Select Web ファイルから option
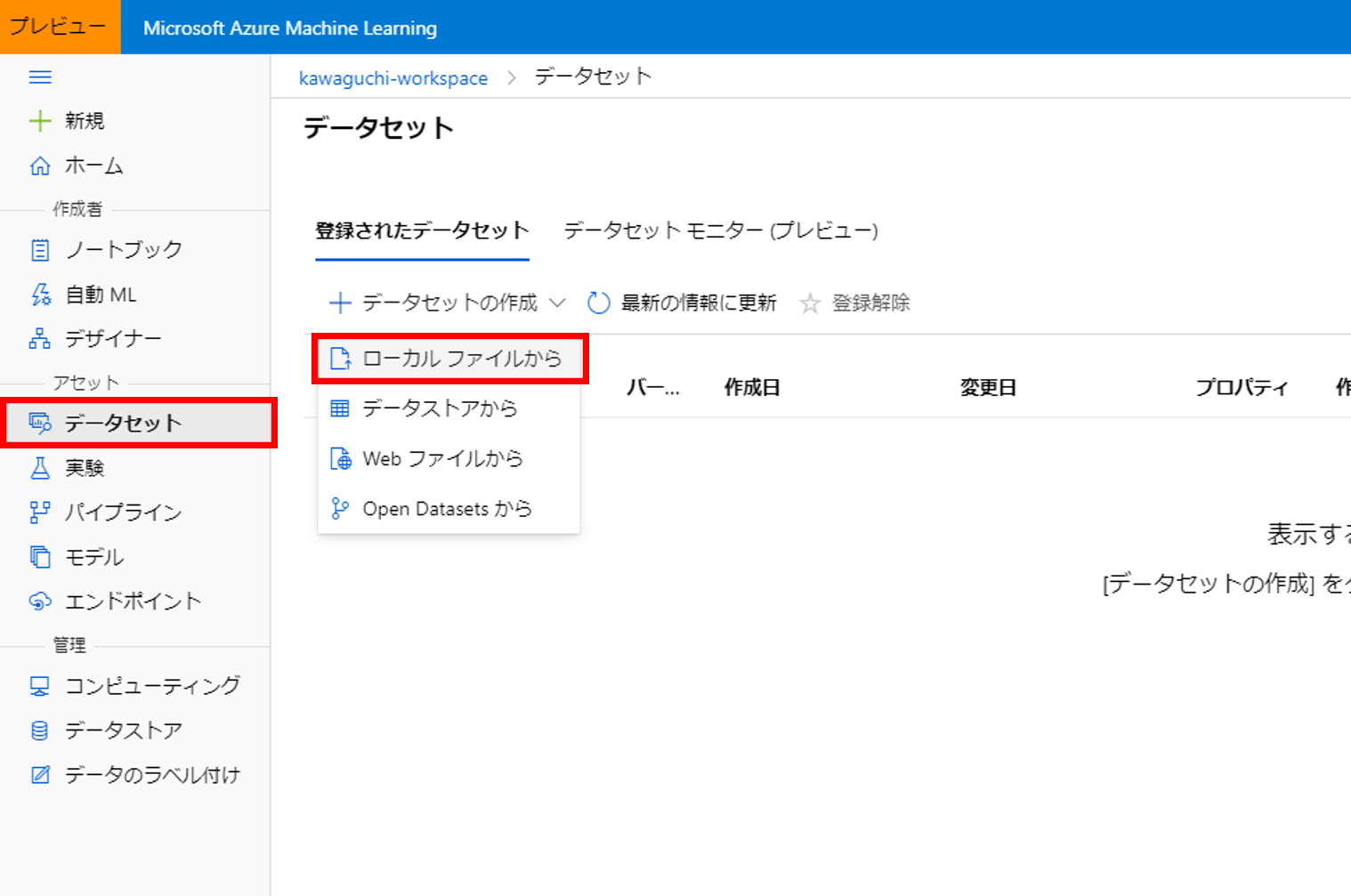 pos(442,459)
